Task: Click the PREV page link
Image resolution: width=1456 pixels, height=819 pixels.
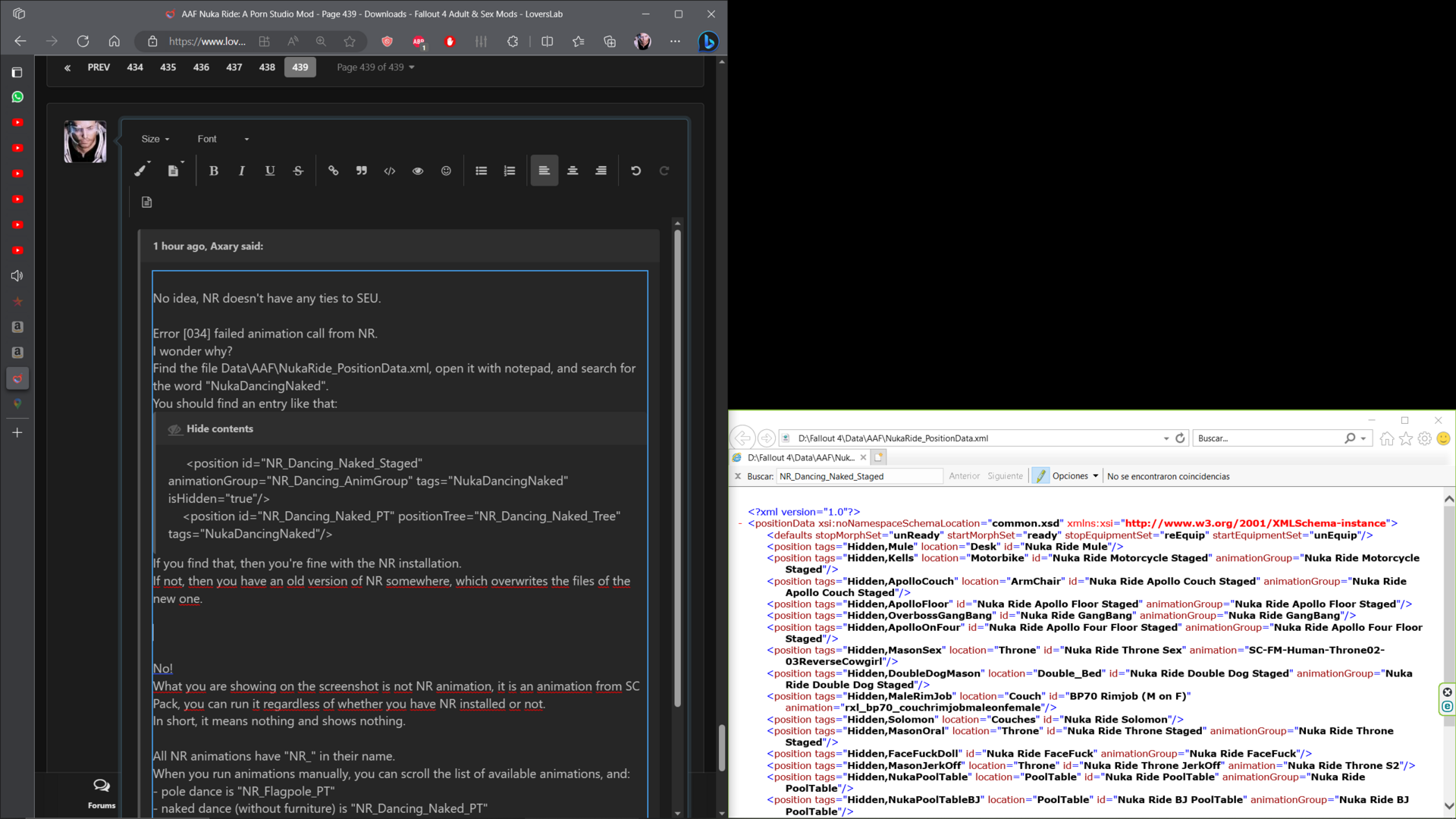Action: coord(99,67)
